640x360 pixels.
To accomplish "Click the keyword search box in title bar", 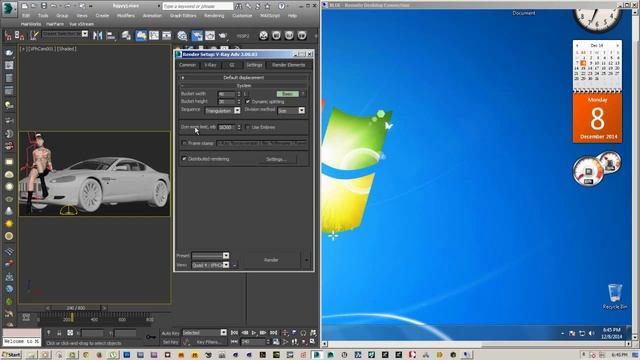I will coord(198,6).
